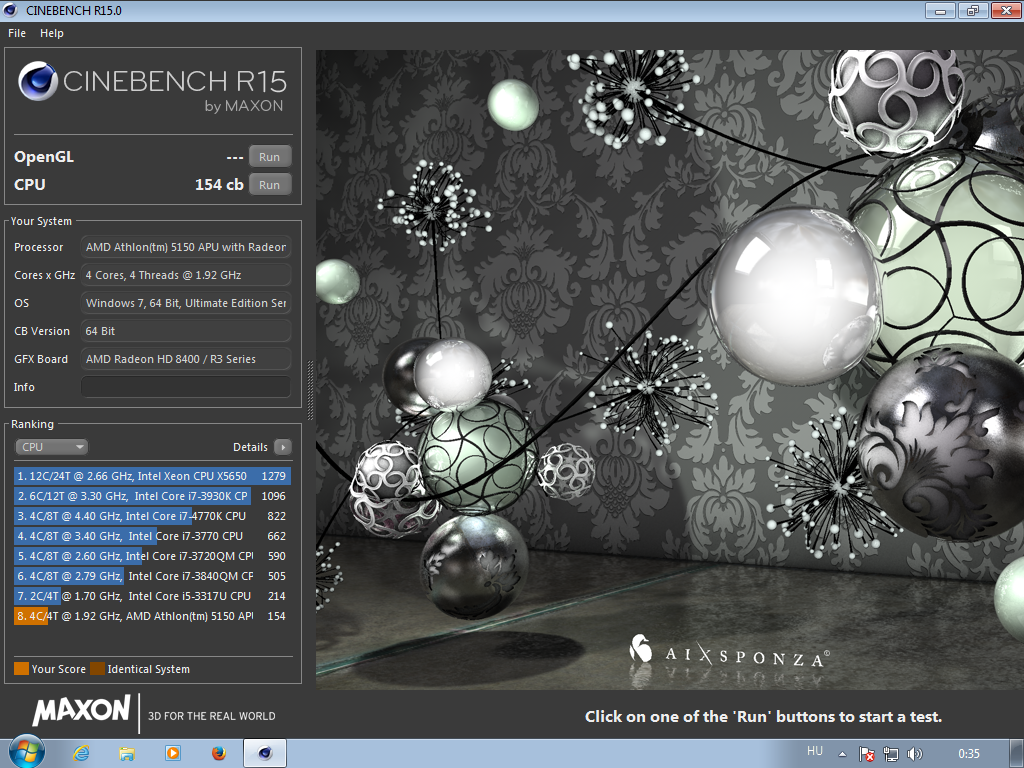Viewport: 1024px width, 768px height.
Task: Click the Cinebench taskbar button
Action: point(264,754)
